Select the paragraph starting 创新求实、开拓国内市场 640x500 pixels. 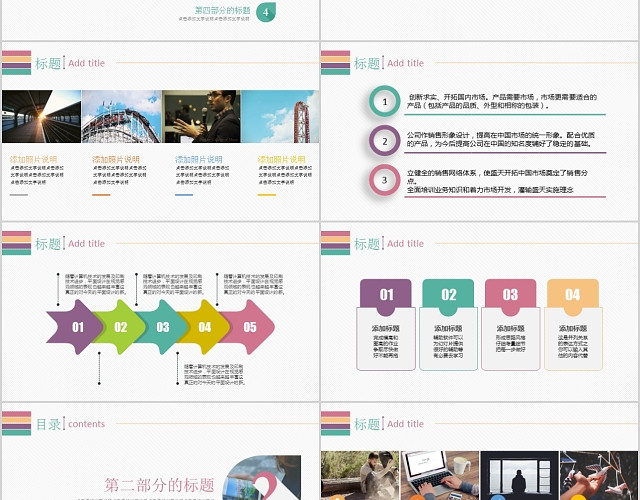(502, 101)
